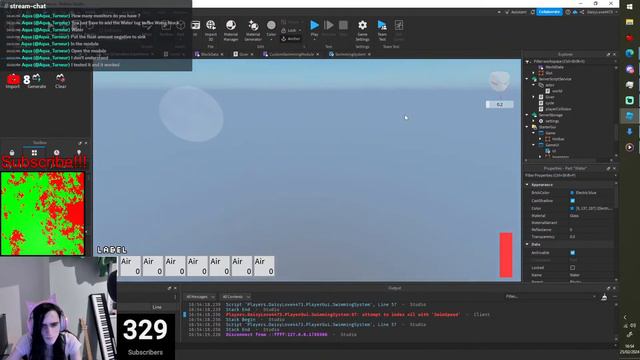Open the Material Generator tool
The width and height of the screenshot is (640, 360).
[x=253, y=30]
